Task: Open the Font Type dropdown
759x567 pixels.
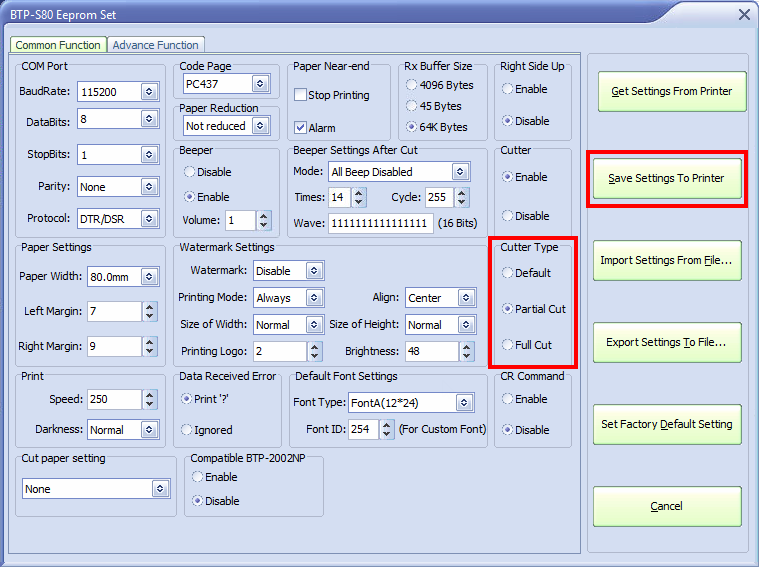Action: click(x=464, y=402)
